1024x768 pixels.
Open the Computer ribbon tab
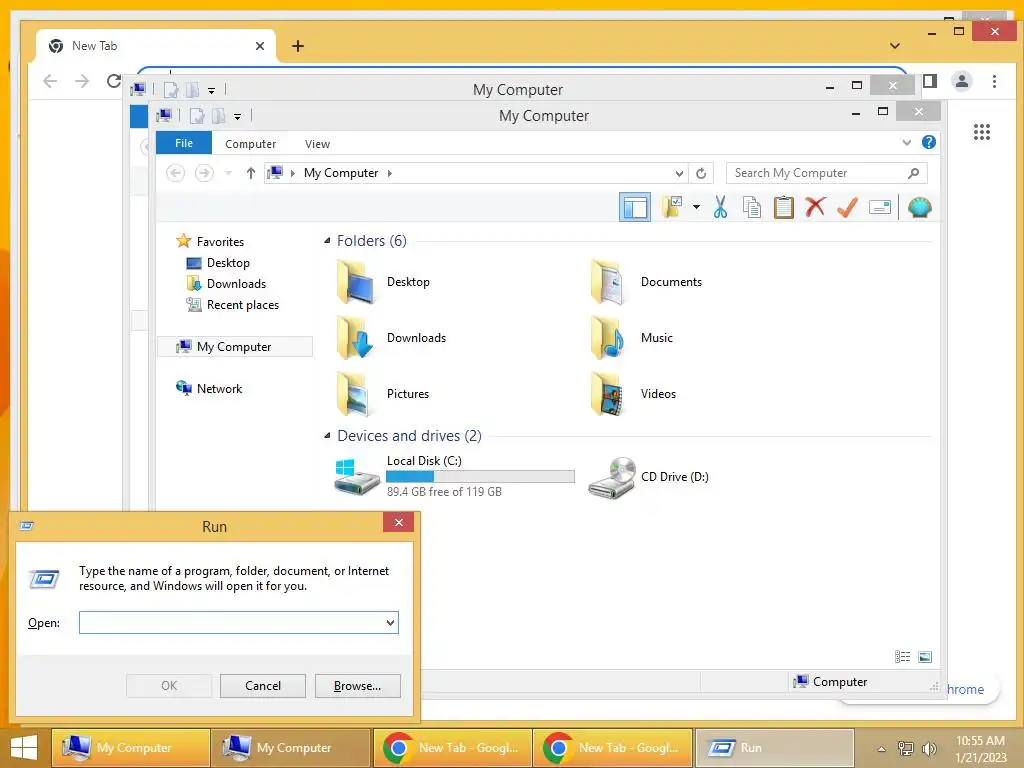(250, 144)
